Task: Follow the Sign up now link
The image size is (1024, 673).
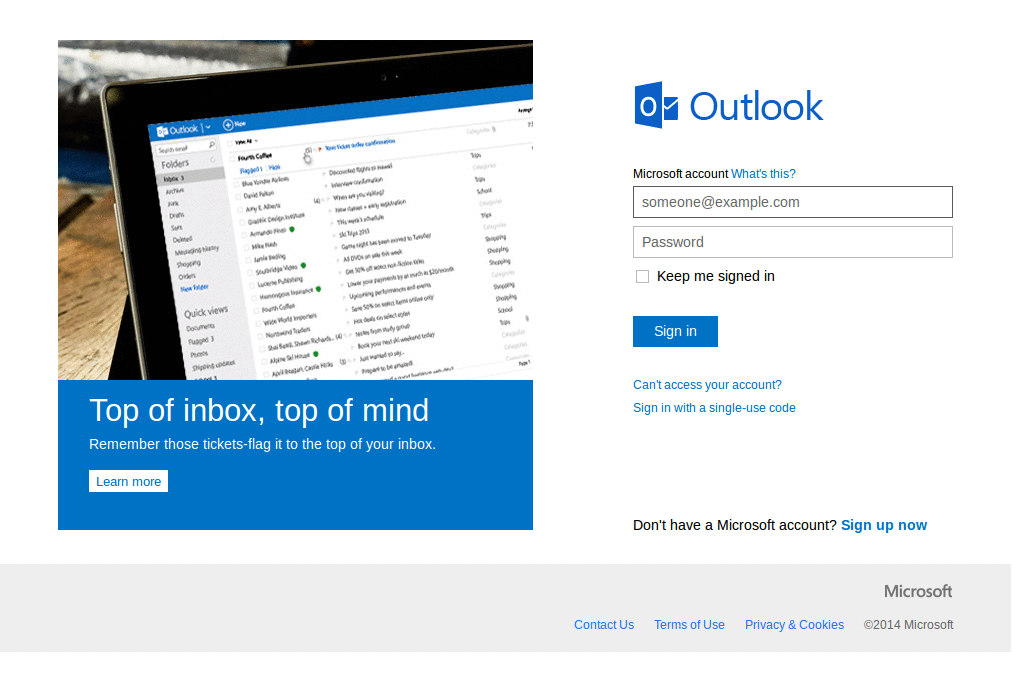Action: [x=884, y=525]
